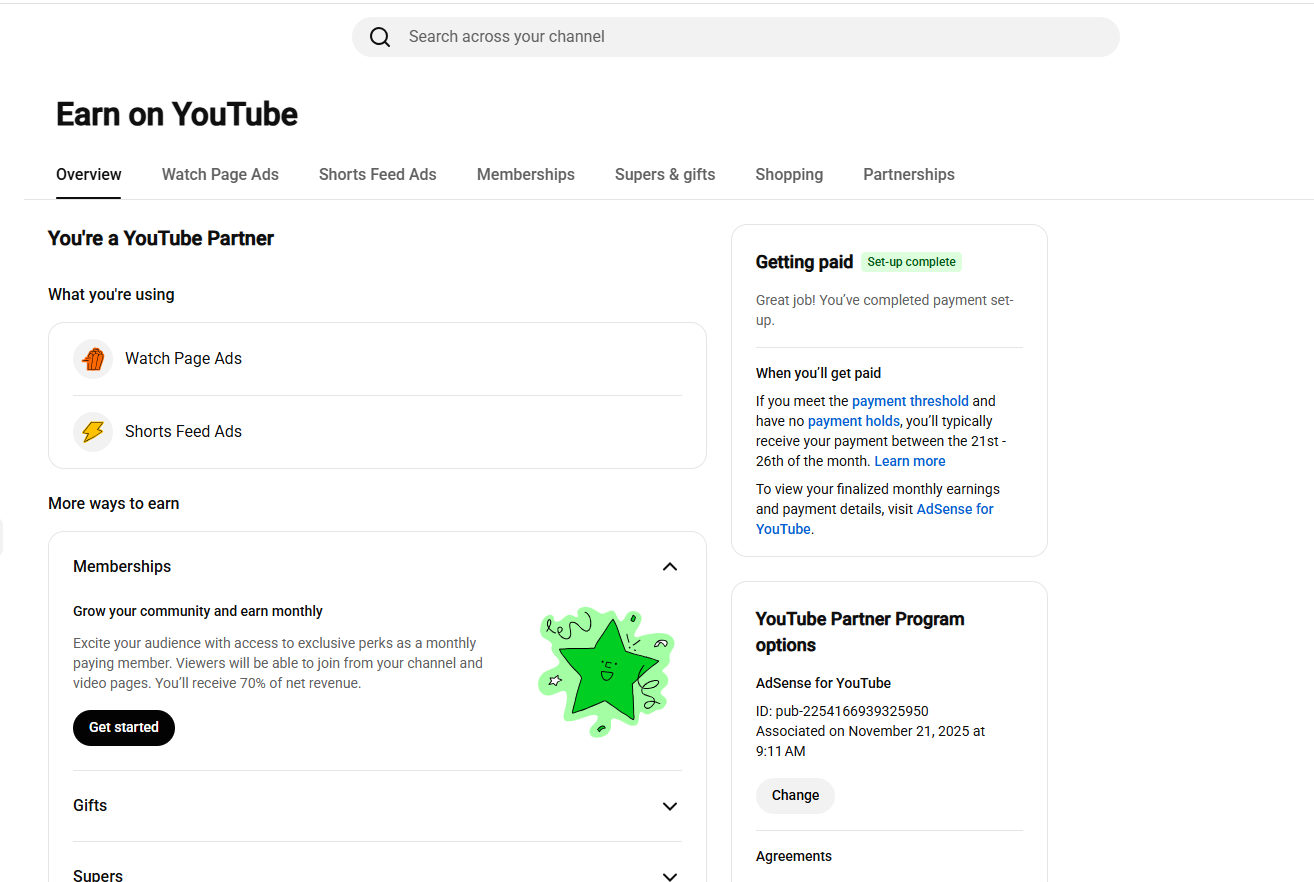1314x882 pixels.
Task: Click the More ways to earn heading
Action: point(114,504)
